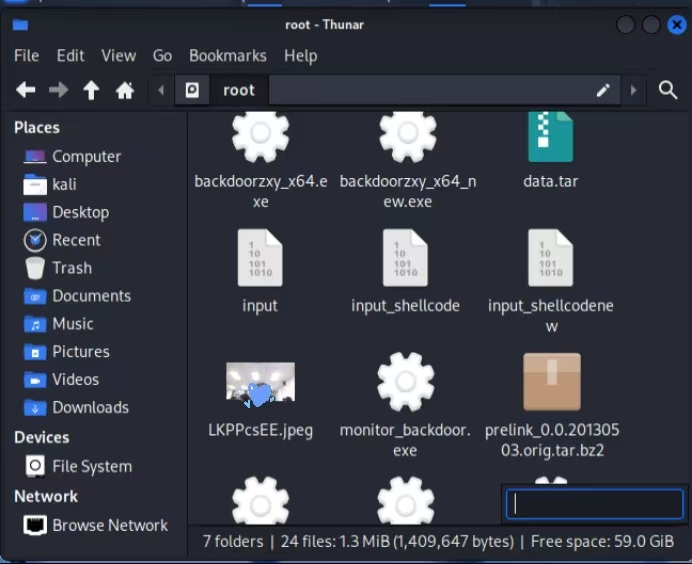Click the Network section header
The image size is (692, 564).
[46, 496]
